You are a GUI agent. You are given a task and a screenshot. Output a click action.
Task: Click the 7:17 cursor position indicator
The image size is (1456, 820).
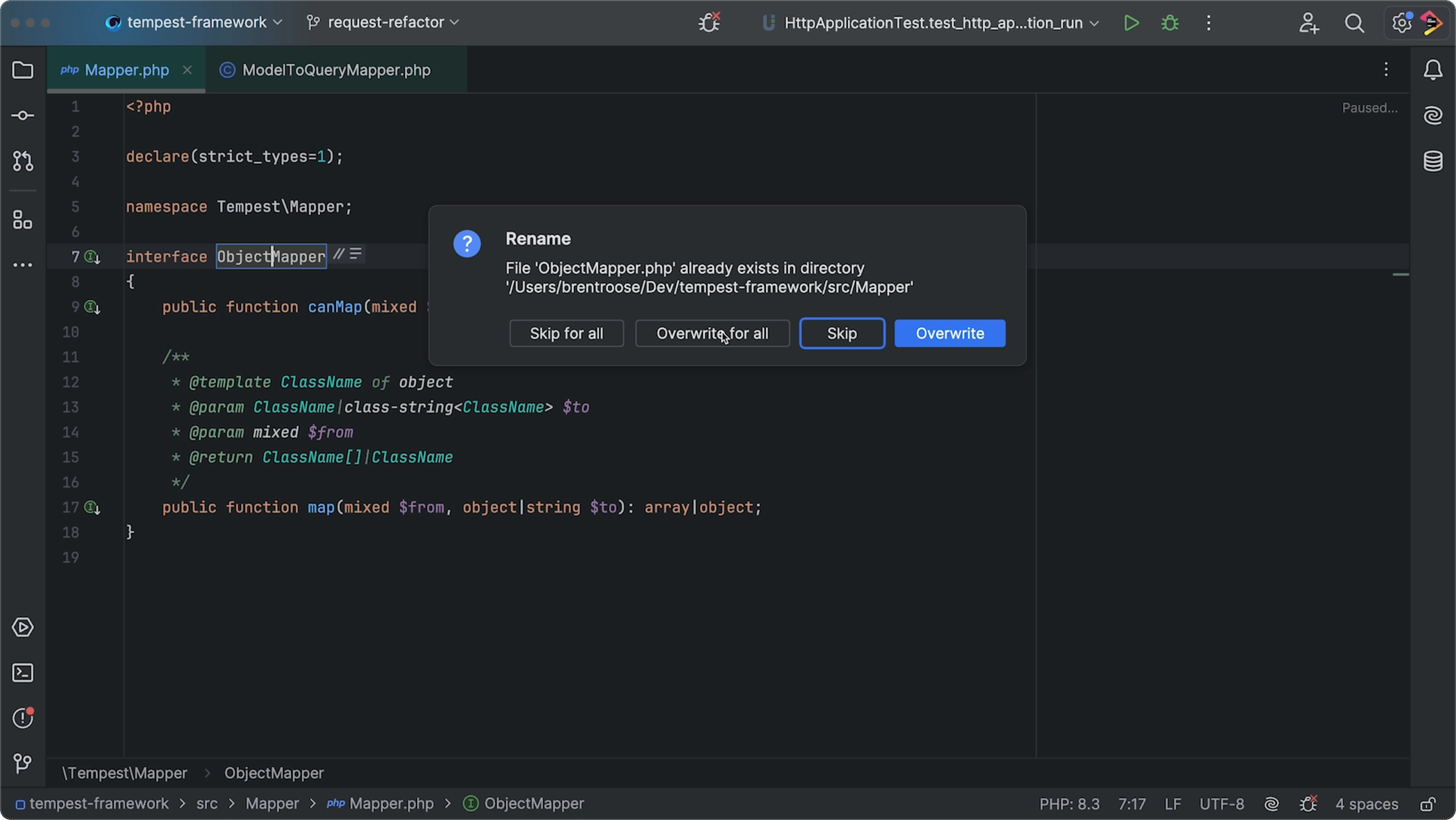pos(1132,803)
